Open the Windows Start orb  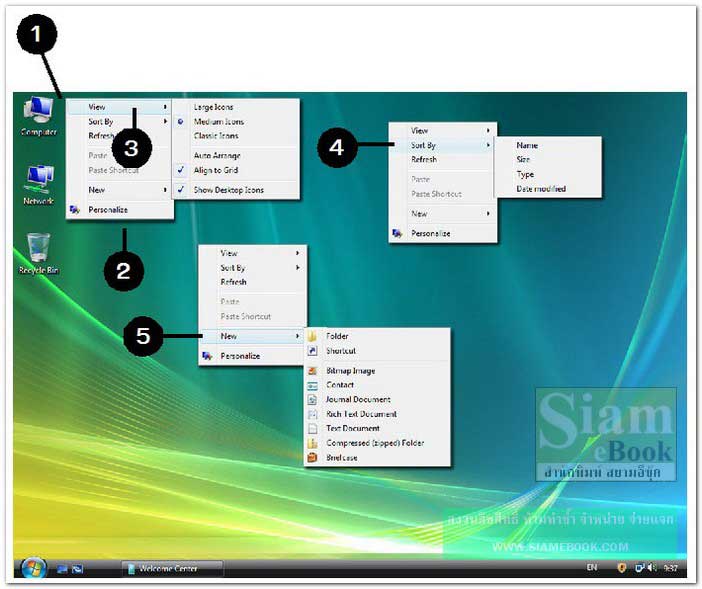tap(33, 568)
